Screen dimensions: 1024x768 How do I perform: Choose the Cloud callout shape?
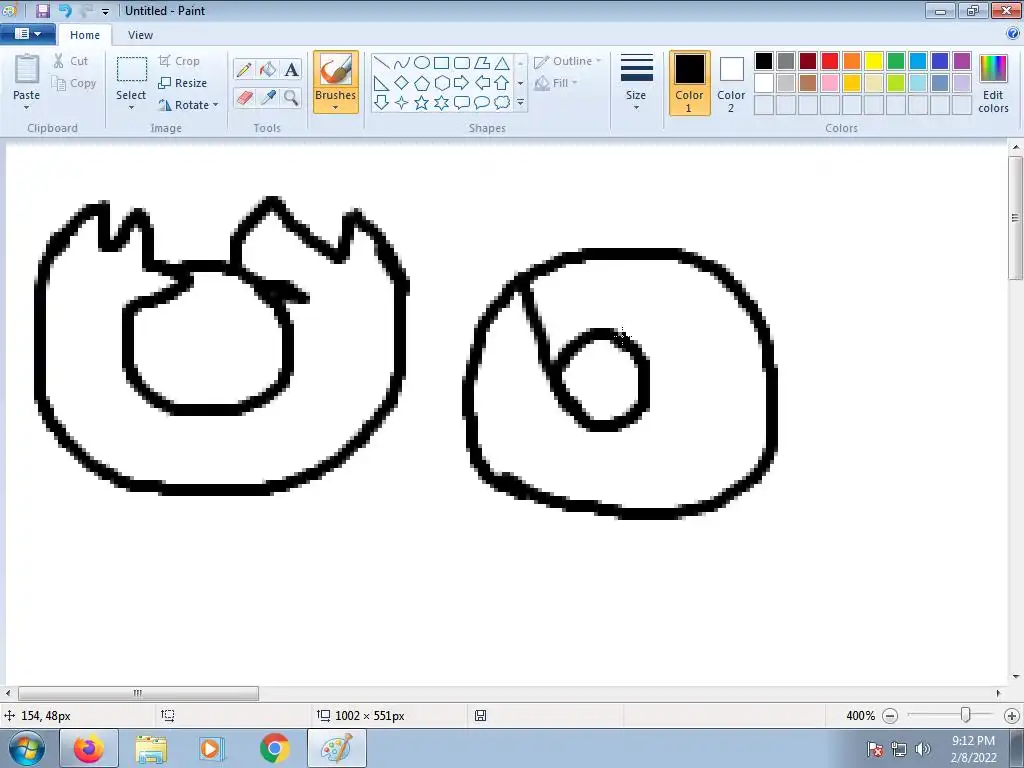(x=502, y=103)
